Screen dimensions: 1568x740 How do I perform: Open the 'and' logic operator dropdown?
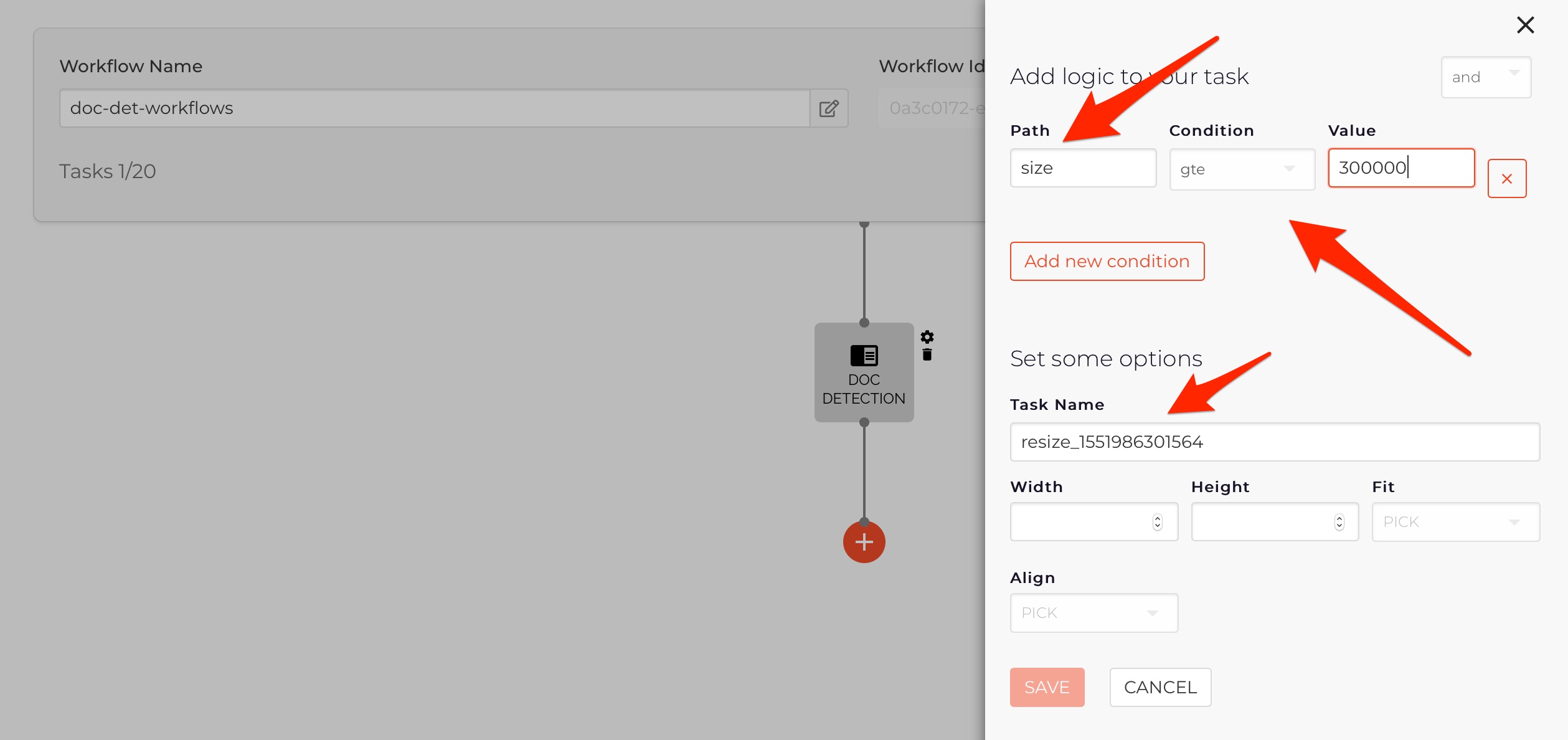click(x=1486, y=77)
